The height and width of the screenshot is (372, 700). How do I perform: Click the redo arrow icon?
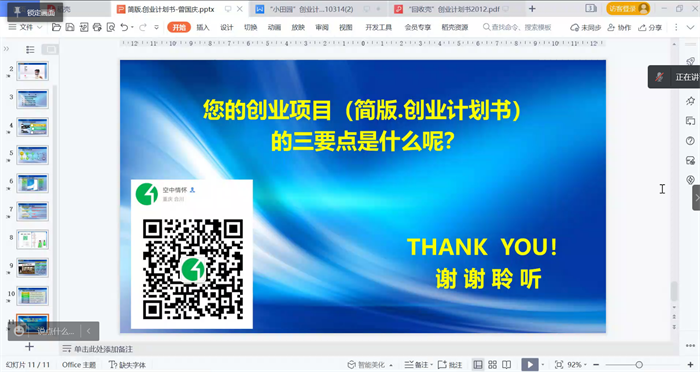[143, 28]
